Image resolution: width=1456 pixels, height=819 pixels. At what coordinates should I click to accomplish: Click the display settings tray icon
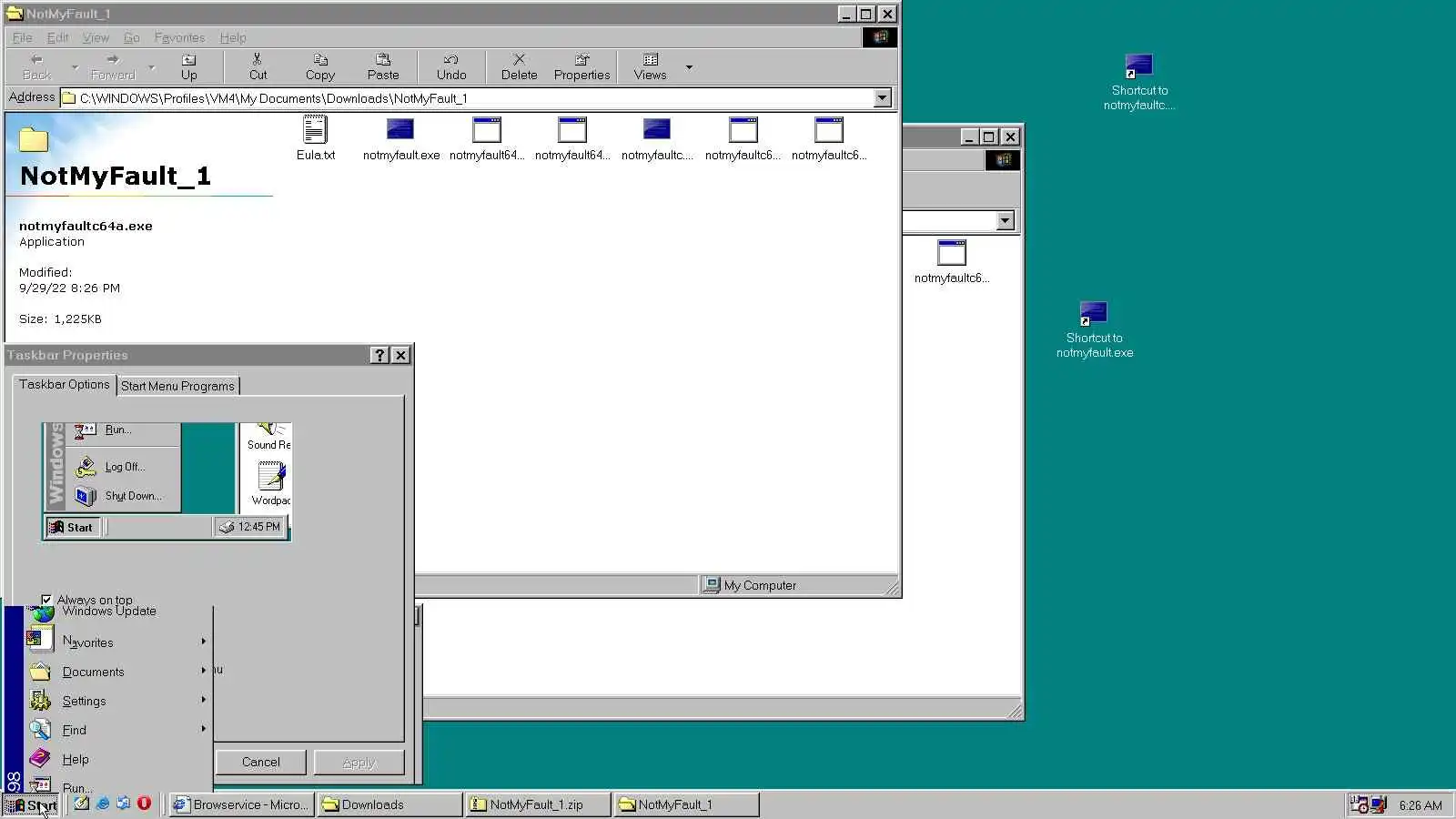(x=1379, y=804)
